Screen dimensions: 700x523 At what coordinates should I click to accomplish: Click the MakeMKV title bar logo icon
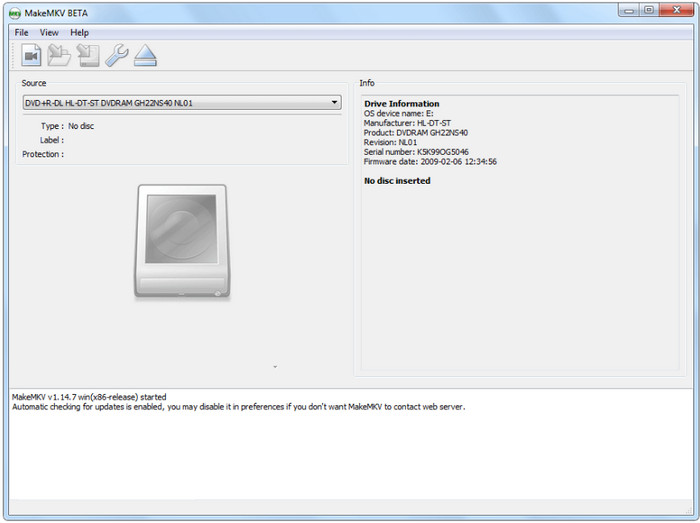tap(15, 13)
